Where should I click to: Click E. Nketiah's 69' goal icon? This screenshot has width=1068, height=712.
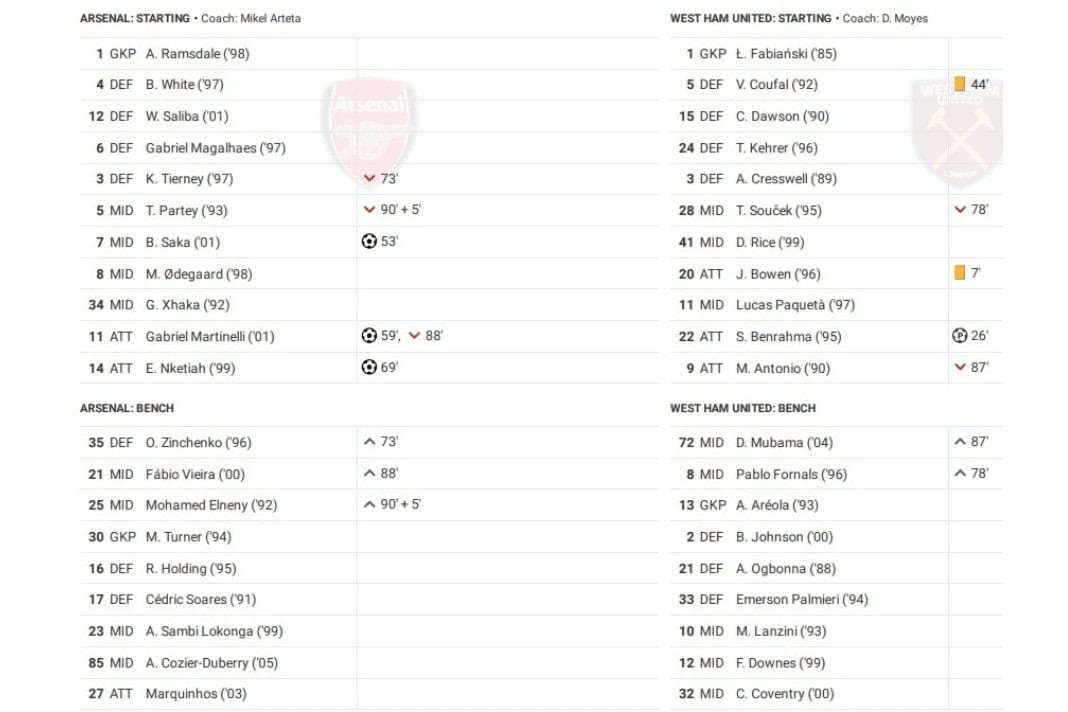point(369,368)
